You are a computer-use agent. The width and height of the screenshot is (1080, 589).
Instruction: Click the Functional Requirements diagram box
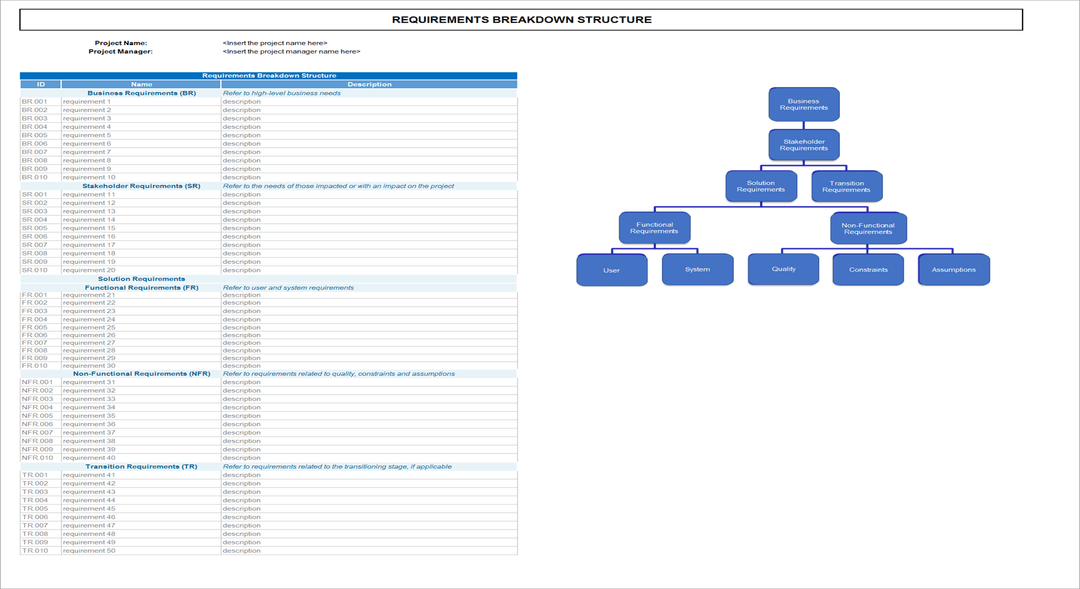point(654,228)
